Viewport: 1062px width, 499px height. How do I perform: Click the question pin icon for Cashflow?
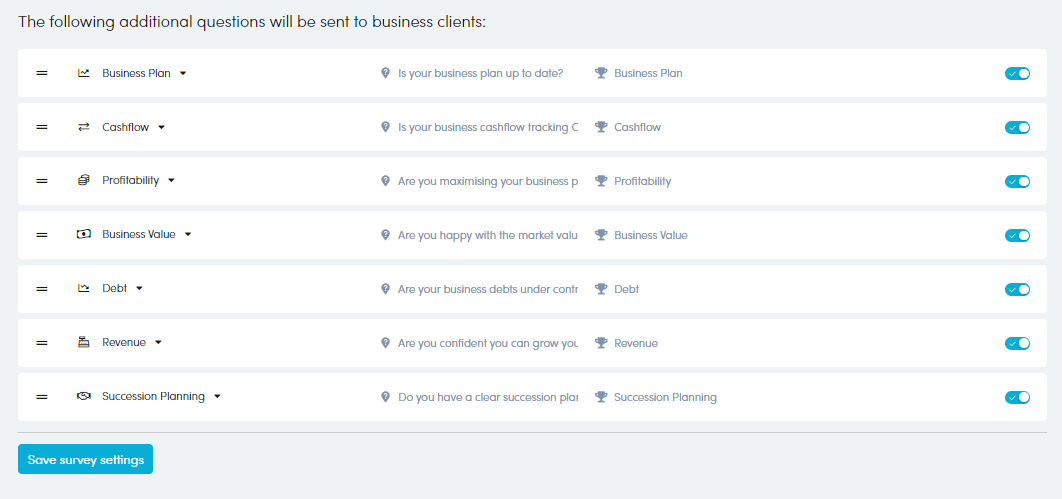[x=385, y=127]
